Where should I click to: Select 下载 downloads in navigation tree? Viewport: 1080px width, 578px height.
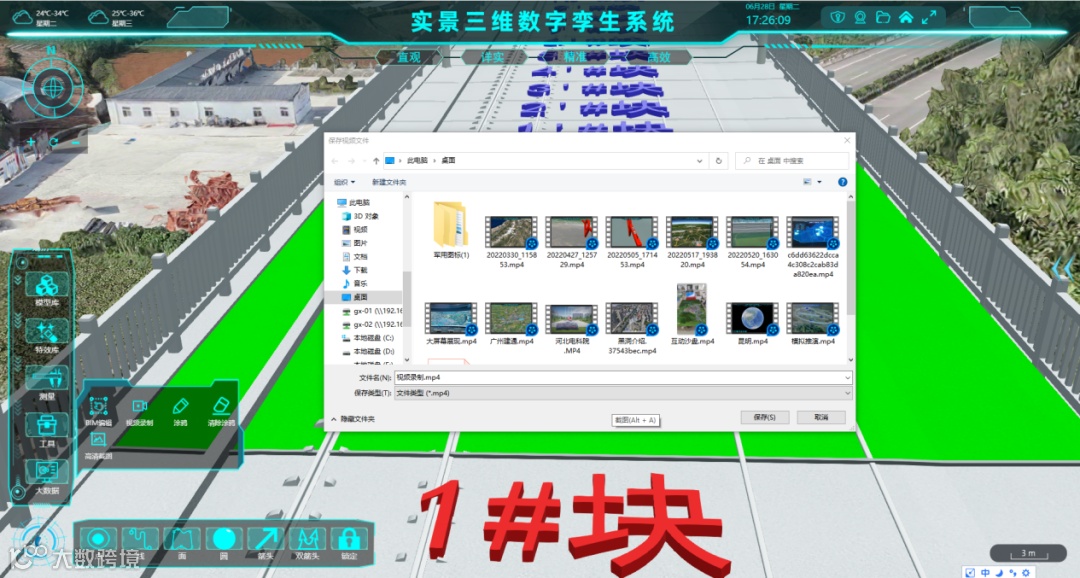coord(355,270)
